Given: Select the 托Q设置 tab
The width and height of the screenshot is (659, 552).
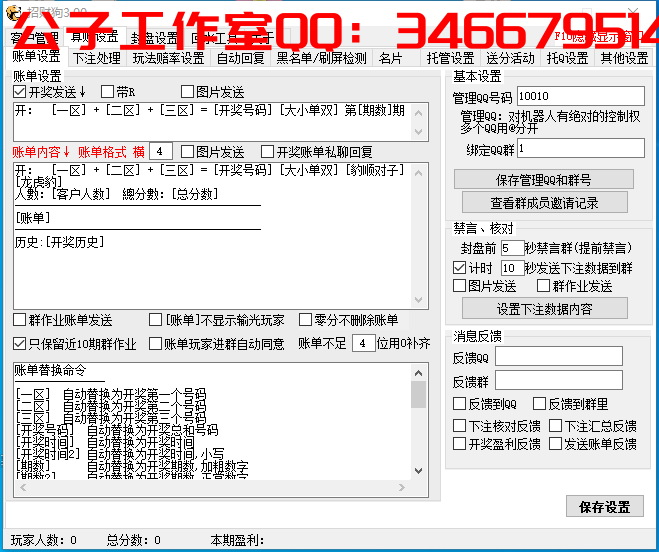Looking at the screenshot, I should pos(567,58).
